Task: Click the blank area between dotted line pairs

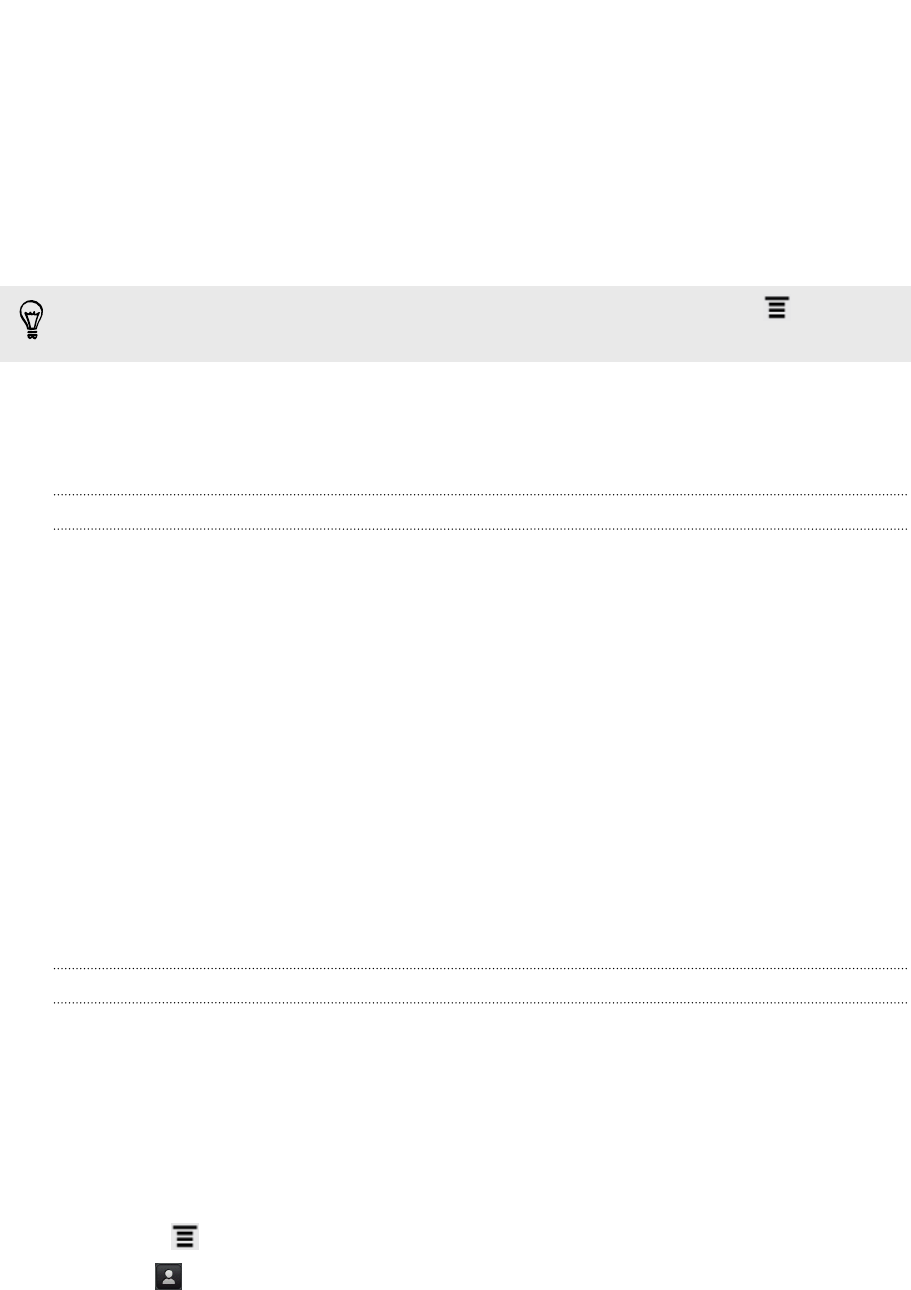Action: (x=479, y=748)
